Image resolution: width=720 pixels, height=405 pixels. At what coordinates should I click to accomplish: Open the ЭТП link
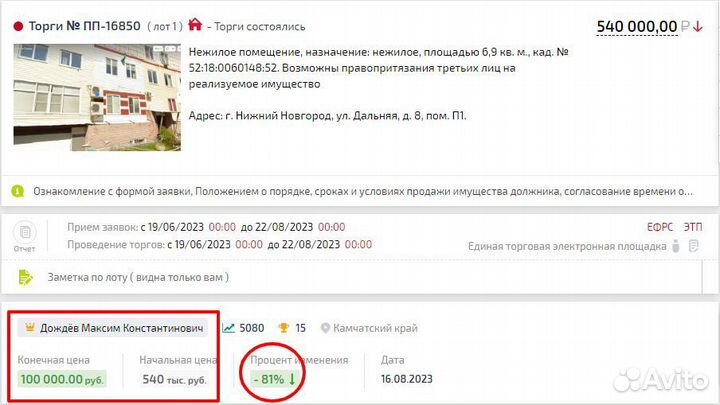pos(693,227)
